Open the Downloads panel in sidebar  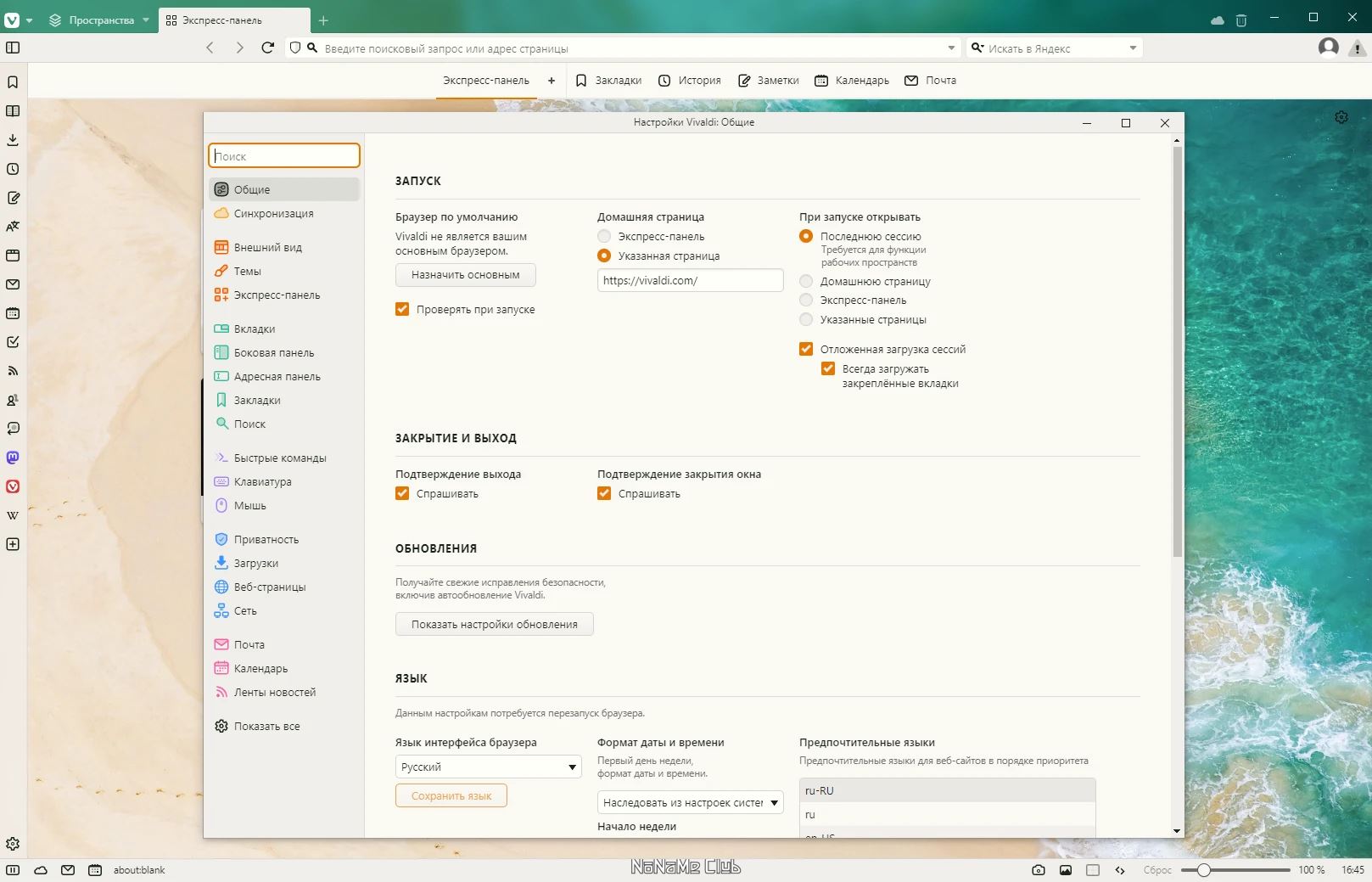tap(13, 140)
